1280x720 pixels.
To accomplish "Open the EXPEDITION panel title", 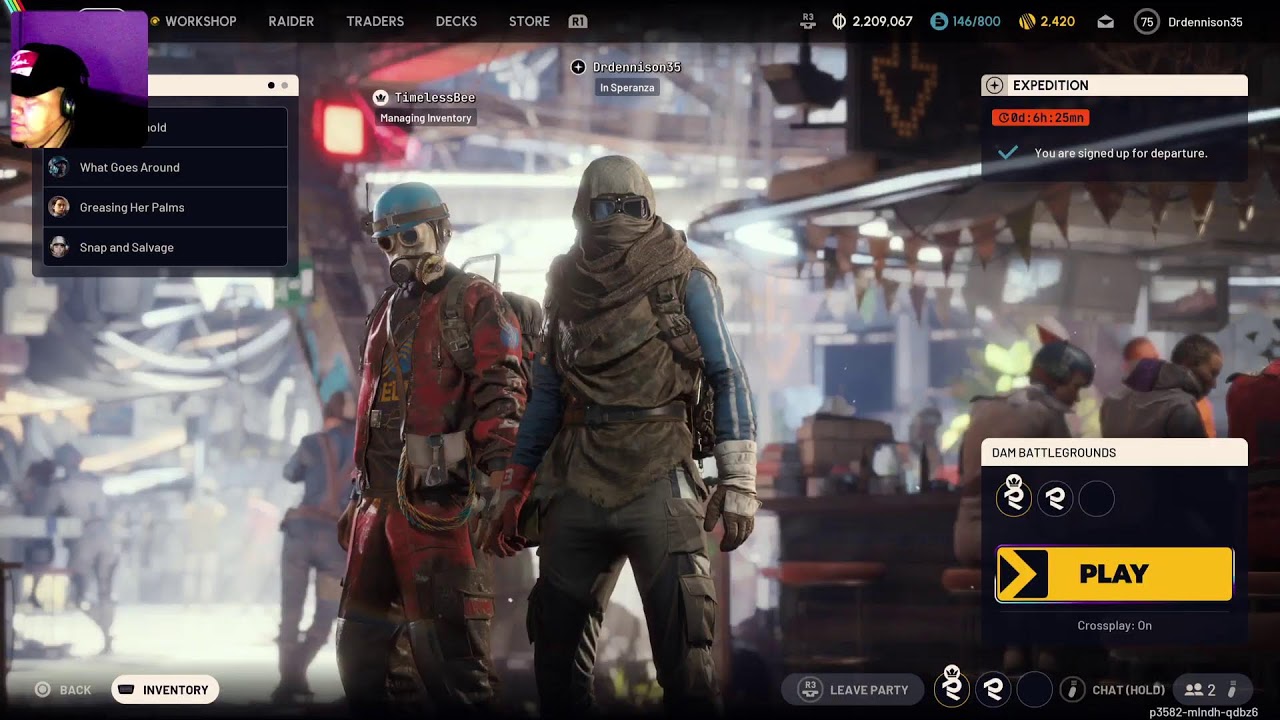I will tap(1050, 86).
